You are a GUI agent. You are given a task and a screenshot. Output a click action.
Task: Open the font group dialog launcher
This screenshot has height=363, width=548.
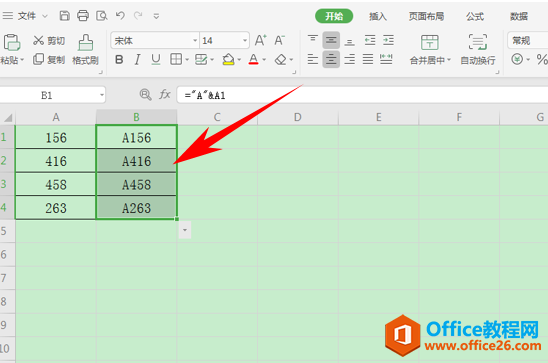[x=294, y=72]
